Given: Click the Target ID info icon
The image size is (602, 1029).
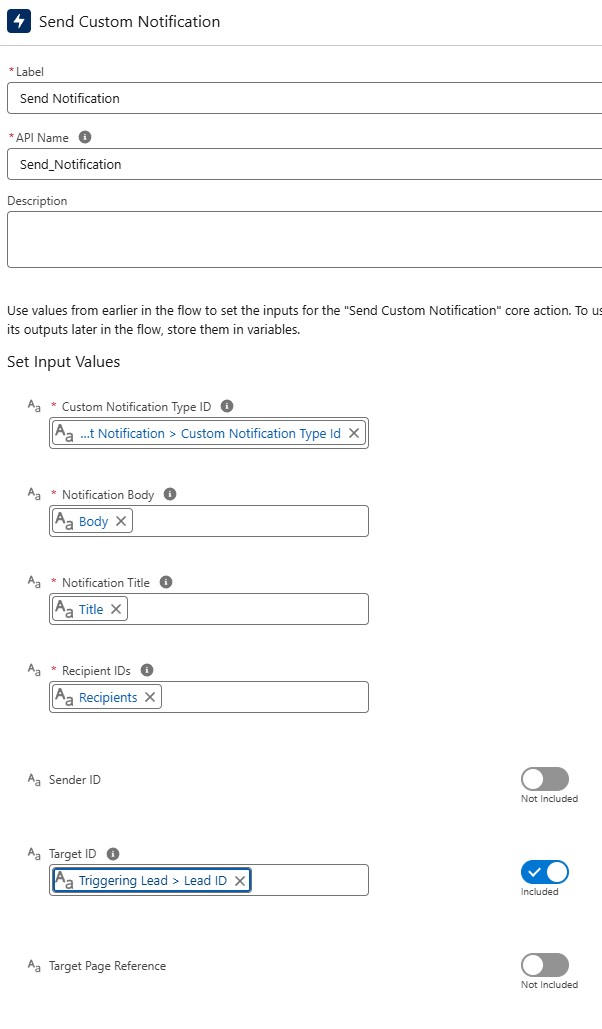Looking at the screenshot, I should pos(113,854).
